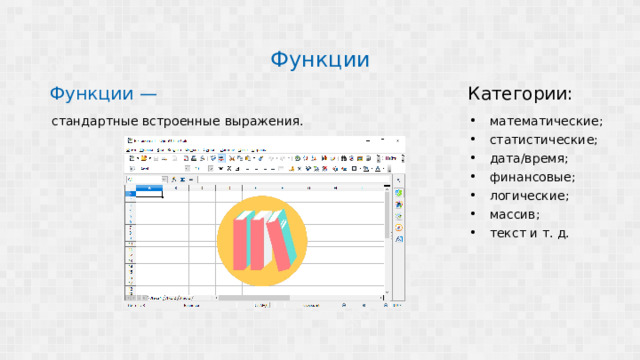Click the bullet "статистические;"
The image size is (640, 360).
[x=544, y=140]
